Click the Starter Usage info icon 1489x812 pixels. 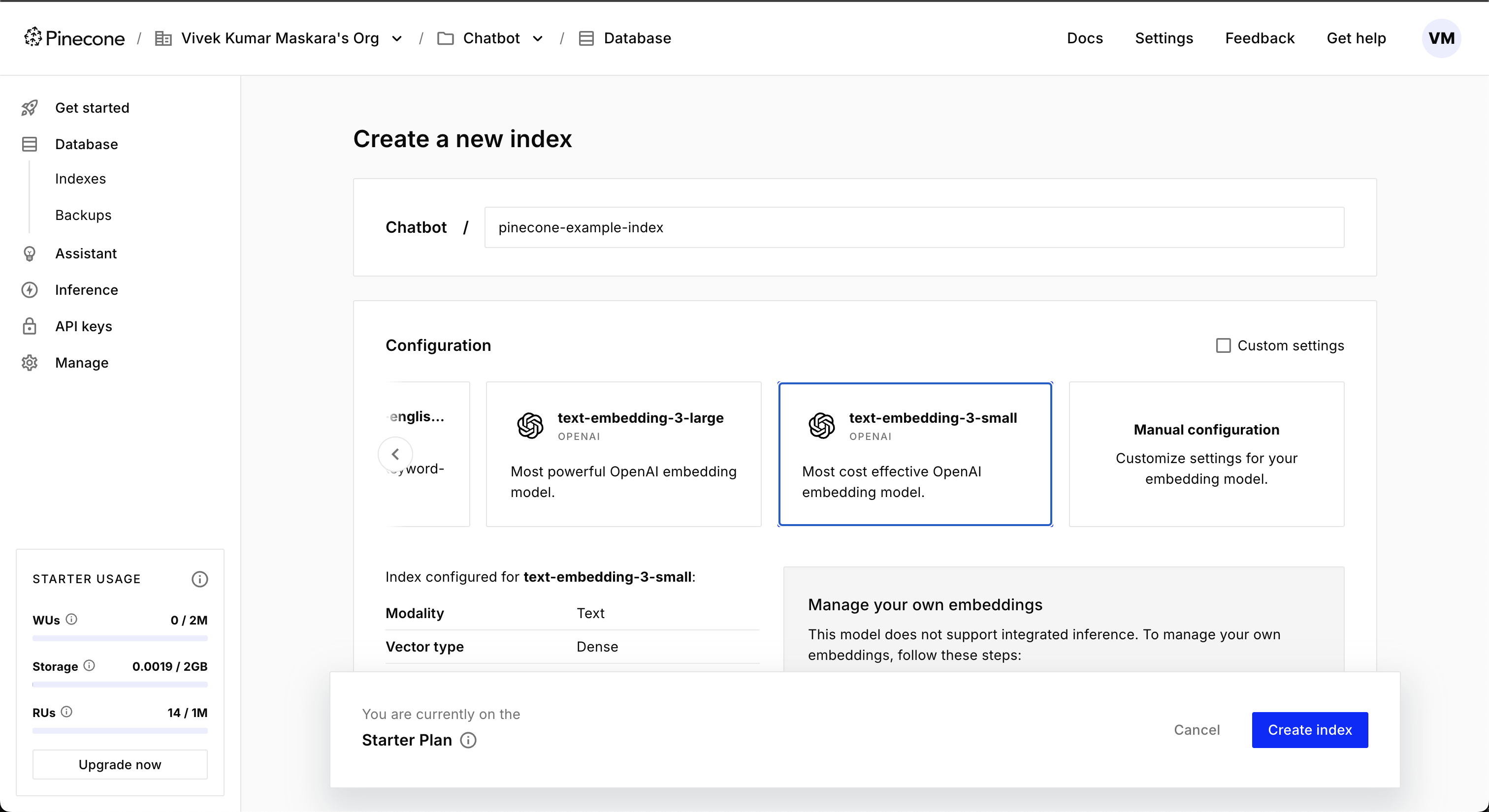(199, 579)
